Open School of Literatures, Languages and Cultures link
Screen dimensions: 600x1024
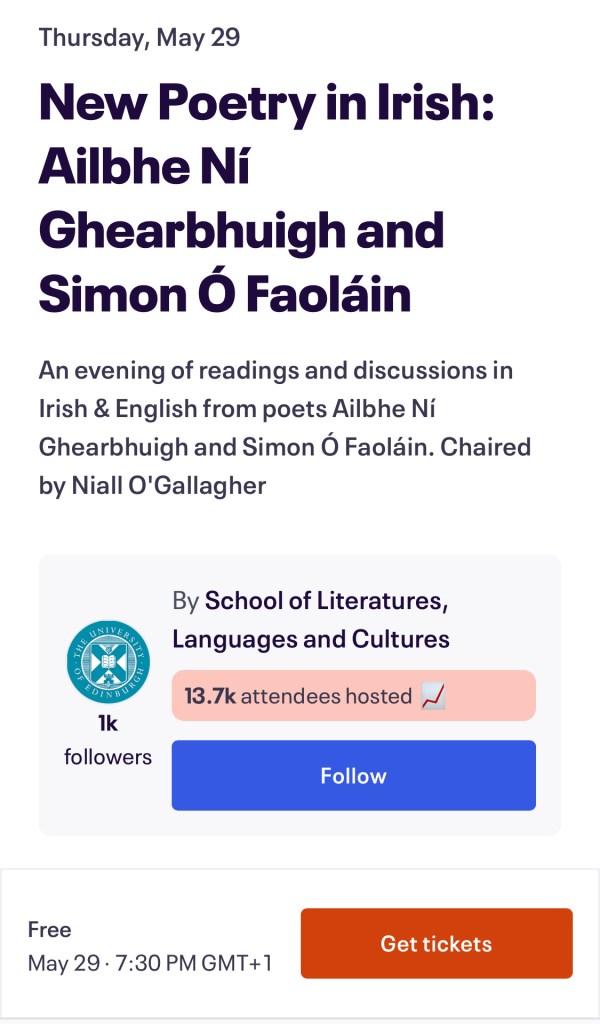click(x=311, y=619)
